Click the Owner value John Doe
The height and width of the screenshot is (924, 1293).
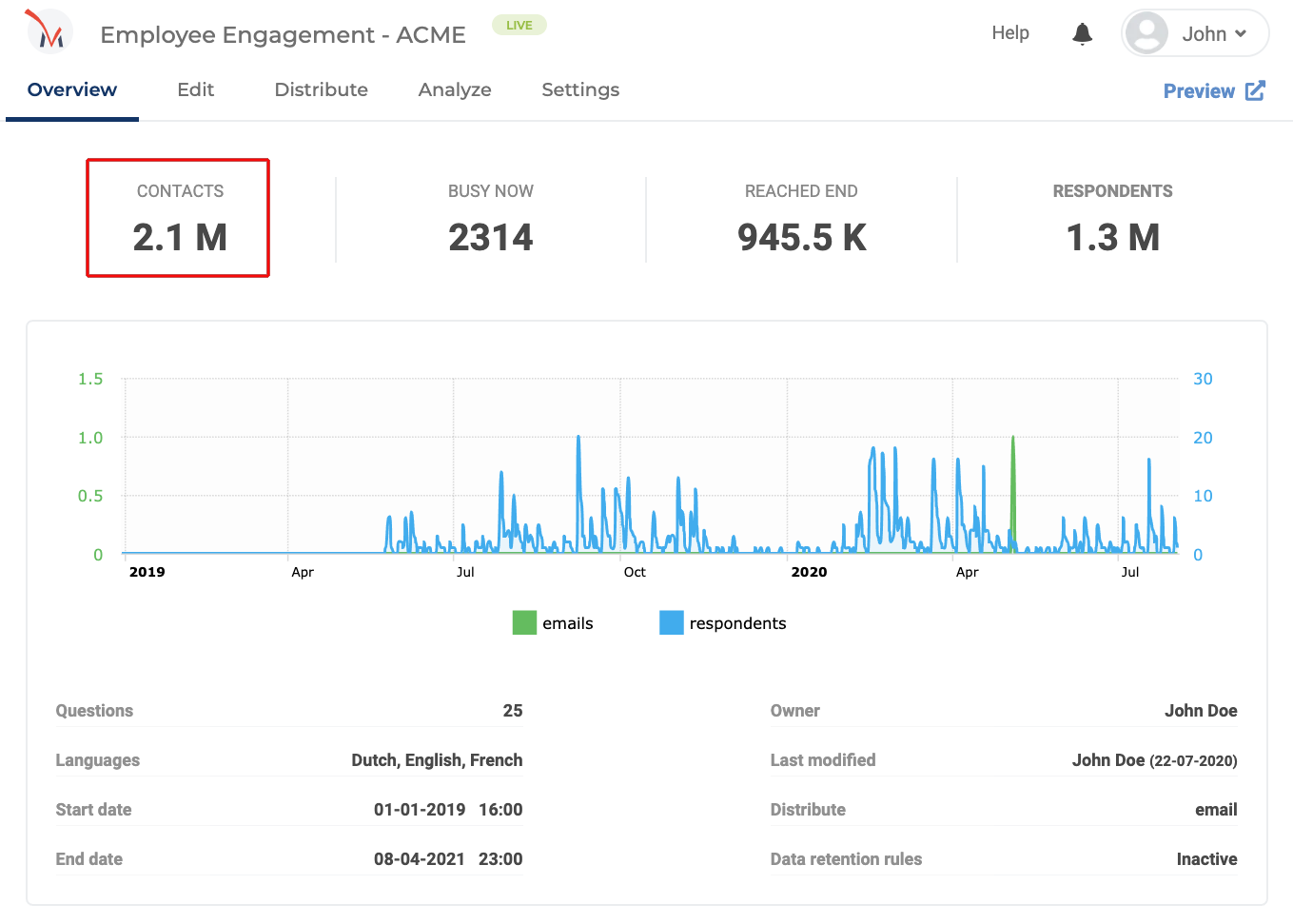[1201, 711]
